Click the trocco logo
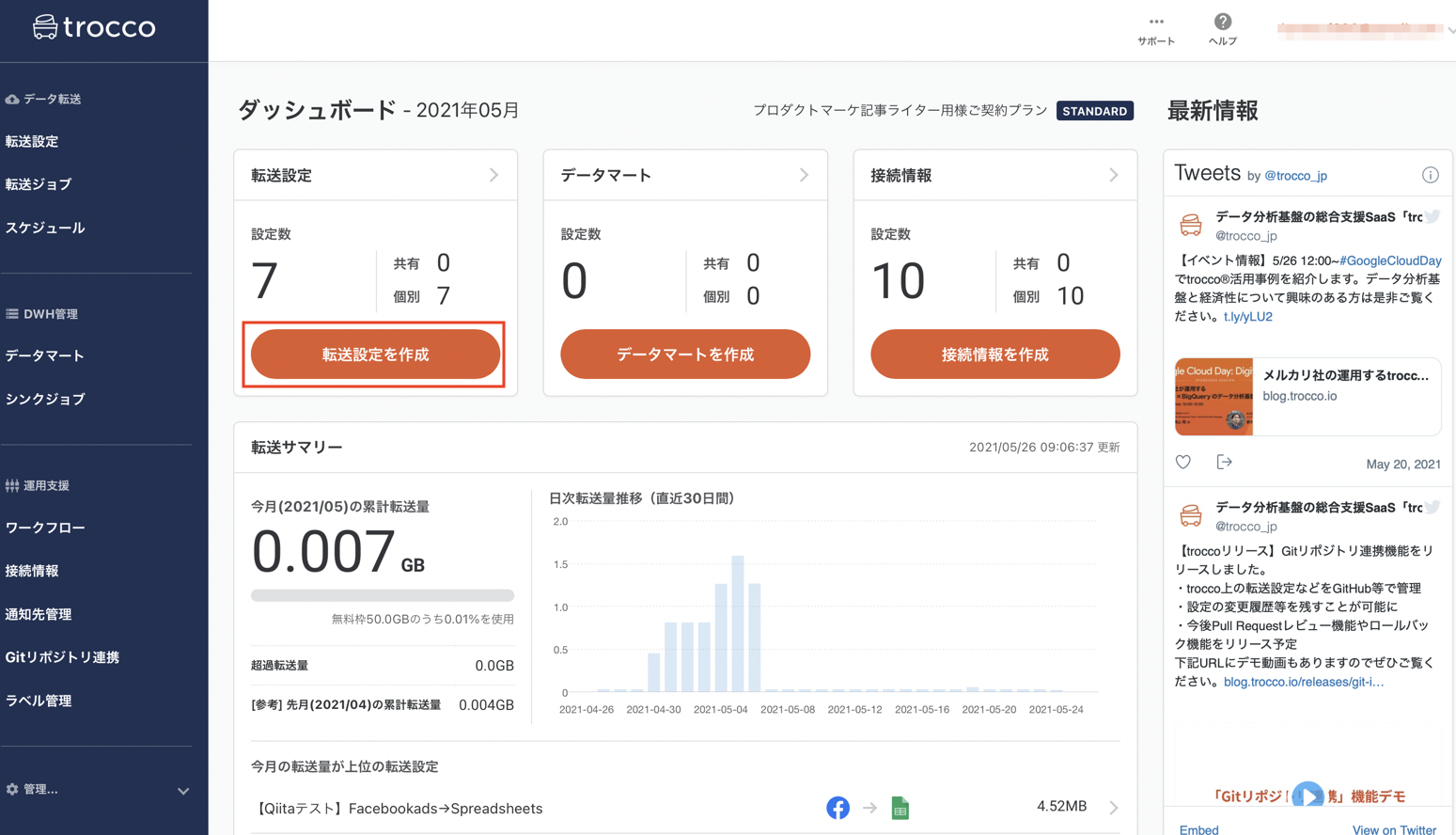Image resolution: width=1456 pixels, height=835 pixels. 94,26
